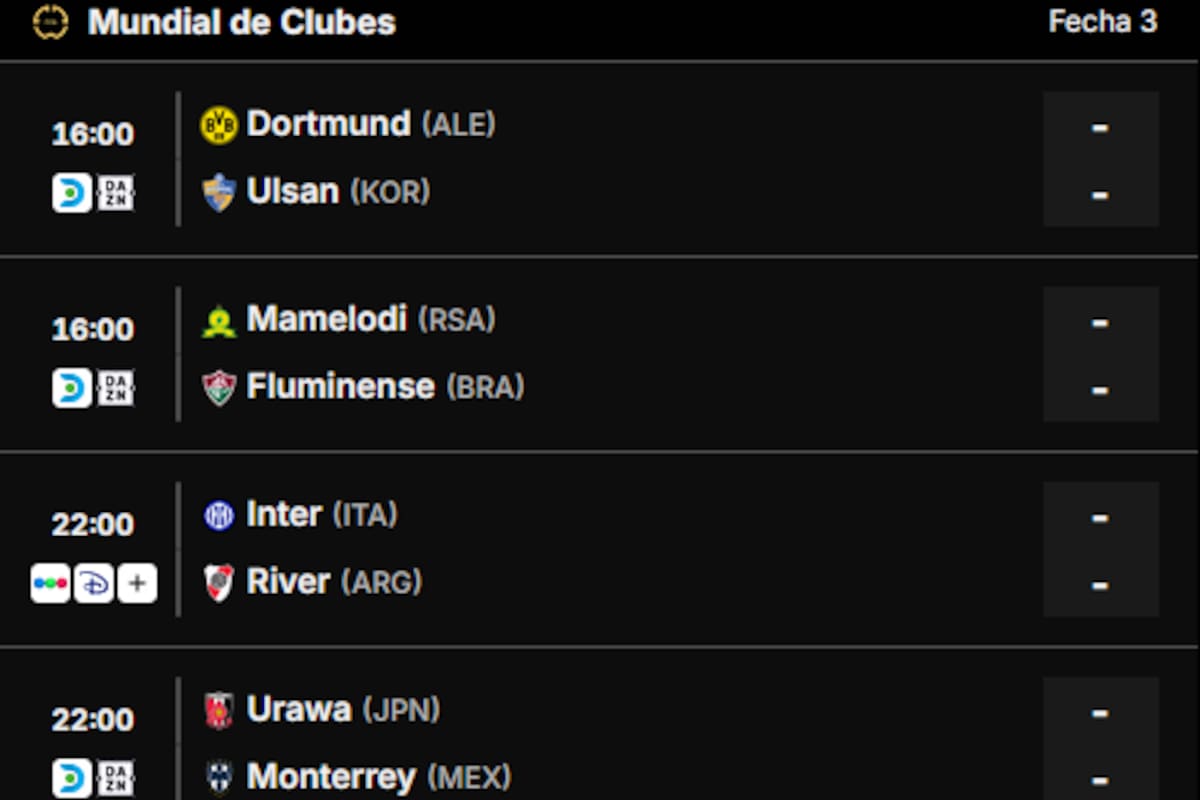Click the Fecha 3 label
This screenshot has height=800, width=1200.
coord(1103,22)
